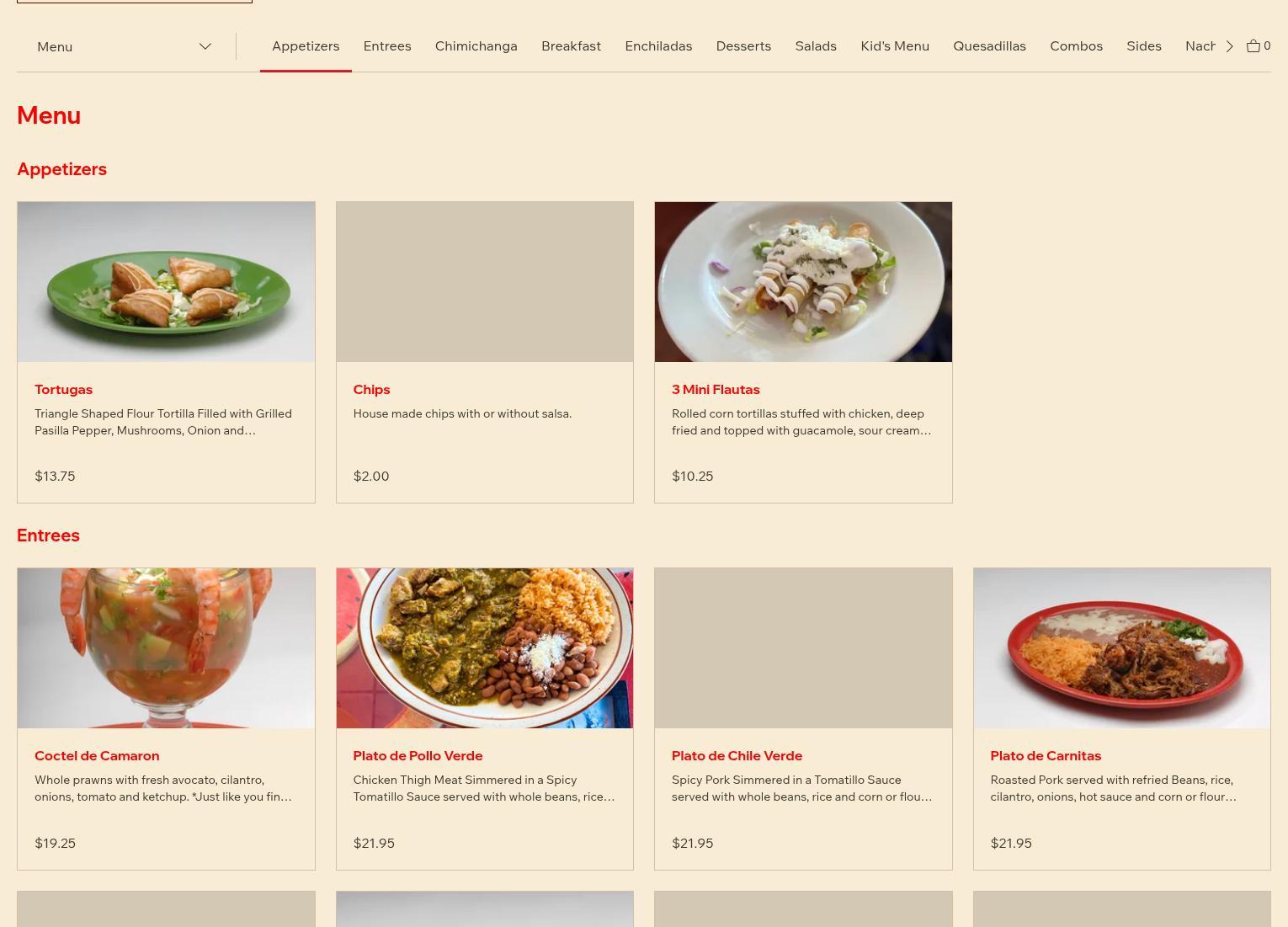The width and height of the screenshot is (1288, 927).
Task: Open the Tortugas item photo
Action: pyautogui.click(x=166, y=282)
